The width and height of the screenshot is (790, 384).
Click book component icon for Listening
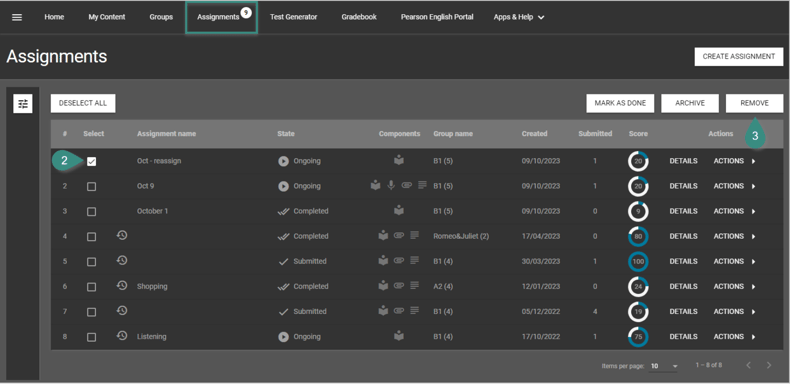click(399, 336)
